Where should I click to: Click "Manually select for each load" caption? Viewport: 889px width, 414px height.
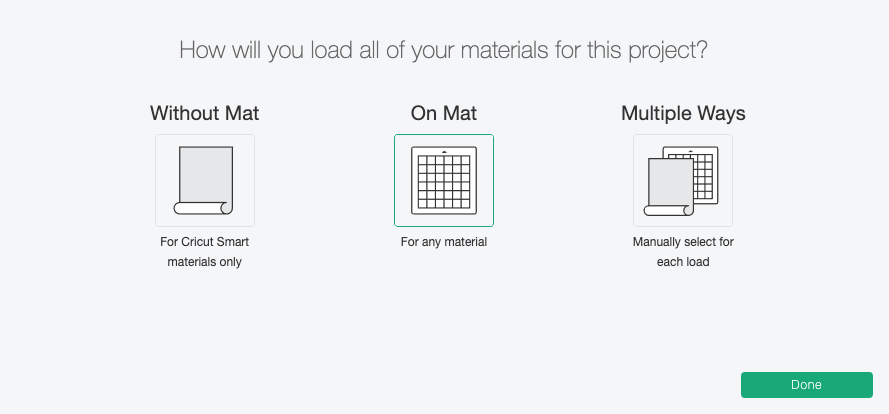tap(683, 252)
